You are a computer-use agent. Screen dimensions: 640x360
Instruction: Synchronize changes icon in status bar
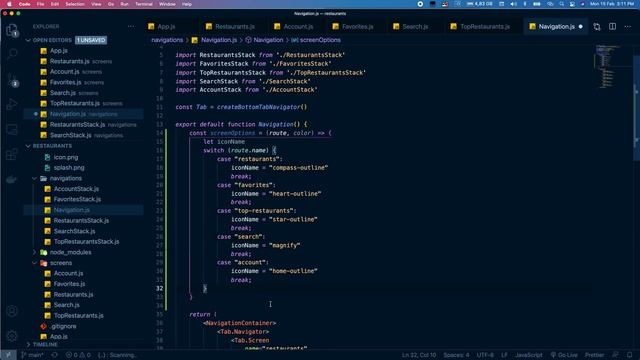tap(54, 355)
